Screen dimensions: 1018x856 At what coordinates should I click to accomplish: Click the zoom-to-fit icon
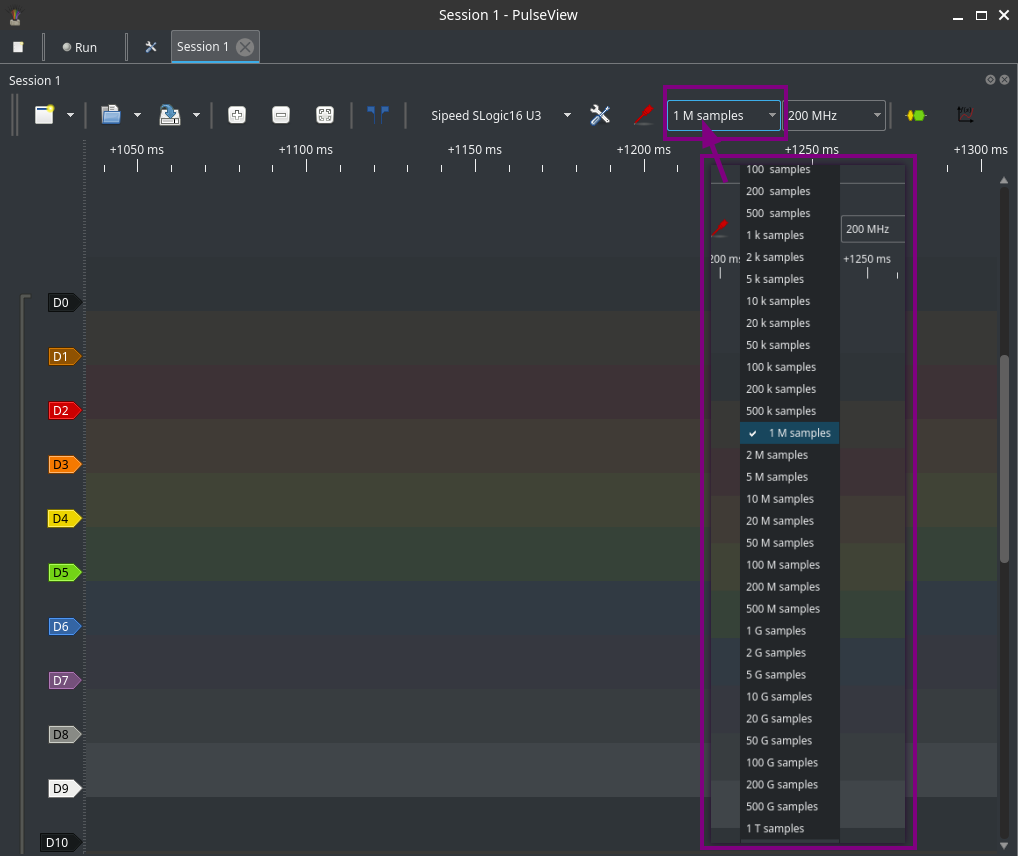(325, 115)
